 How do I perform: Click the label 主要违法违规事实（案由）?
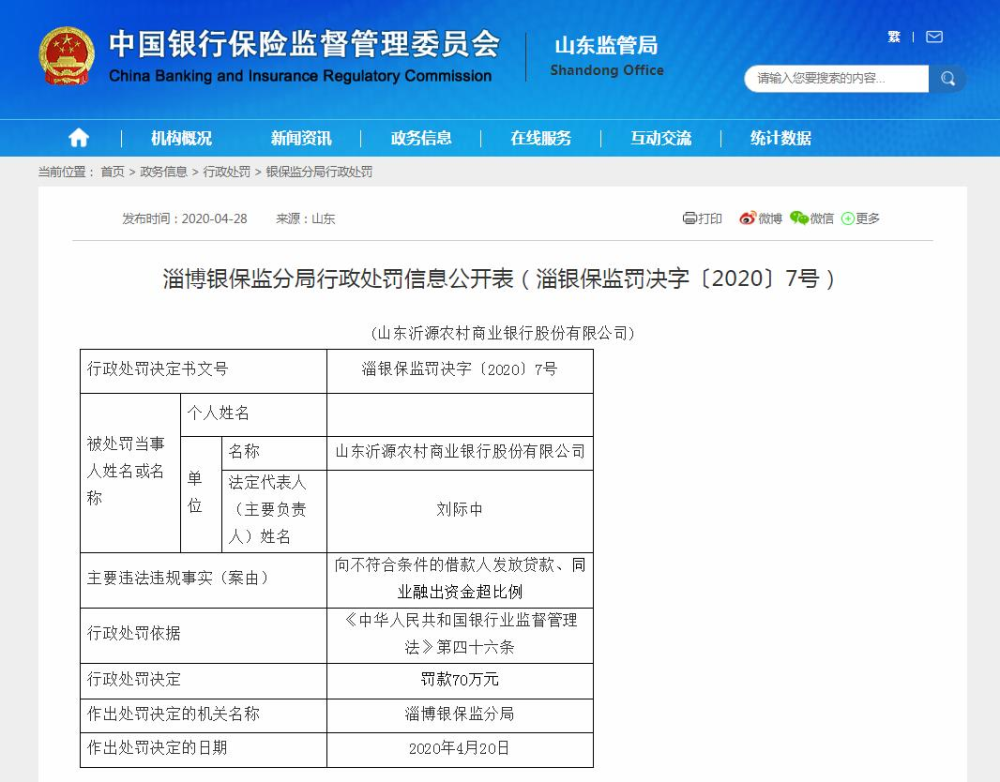click(x=179, y=578)
